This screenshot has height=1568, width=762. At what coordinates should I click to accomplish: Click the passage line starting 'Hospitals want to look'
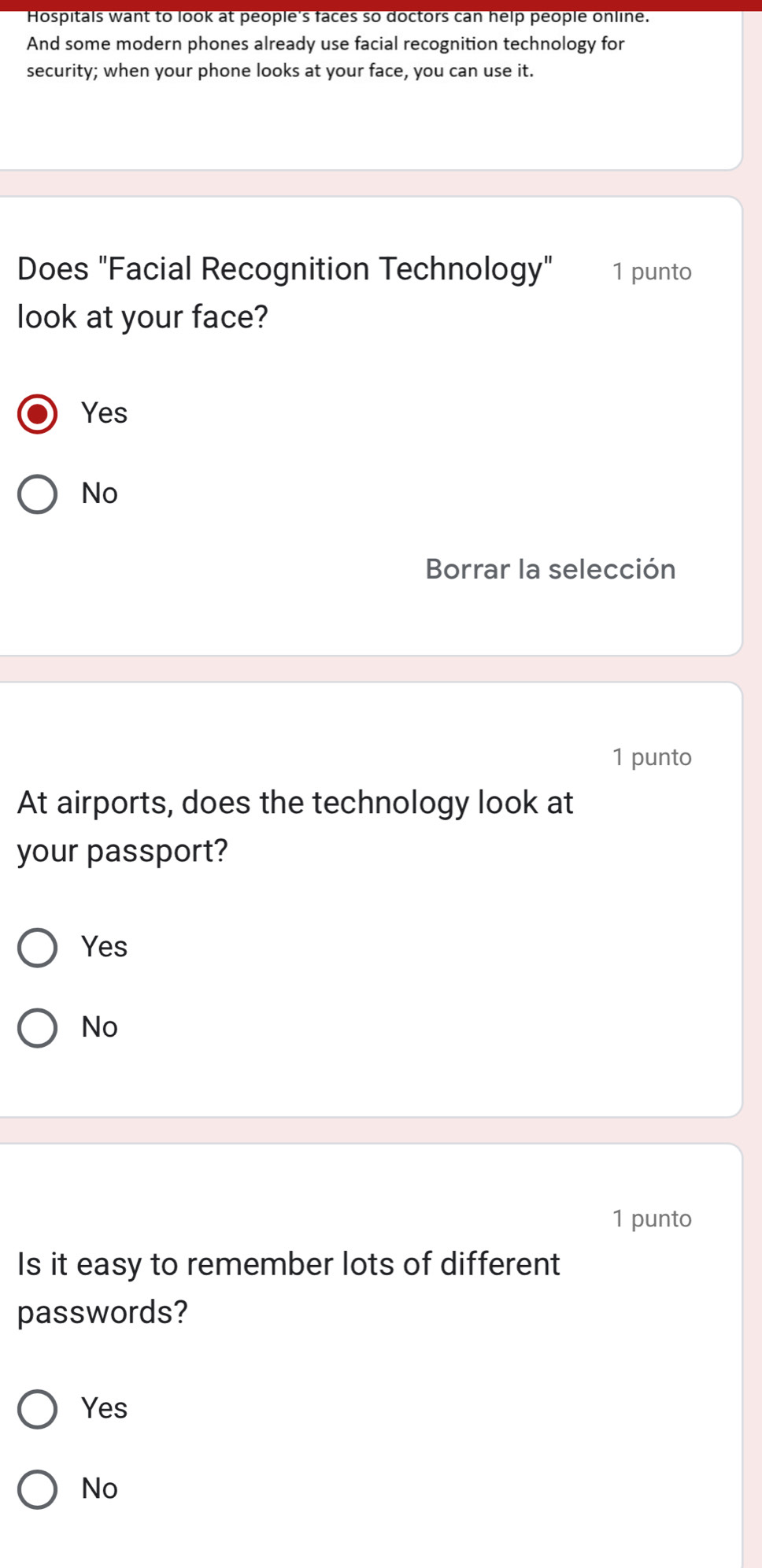338,17
